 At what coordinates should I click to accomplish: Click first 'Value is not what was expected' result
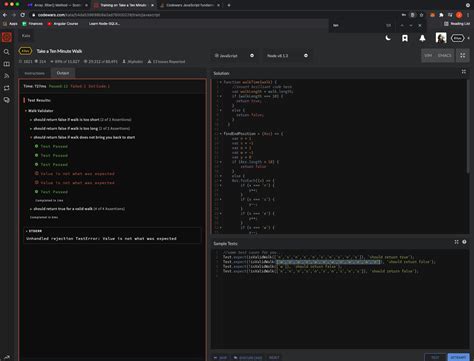click(x=75, y=174)
